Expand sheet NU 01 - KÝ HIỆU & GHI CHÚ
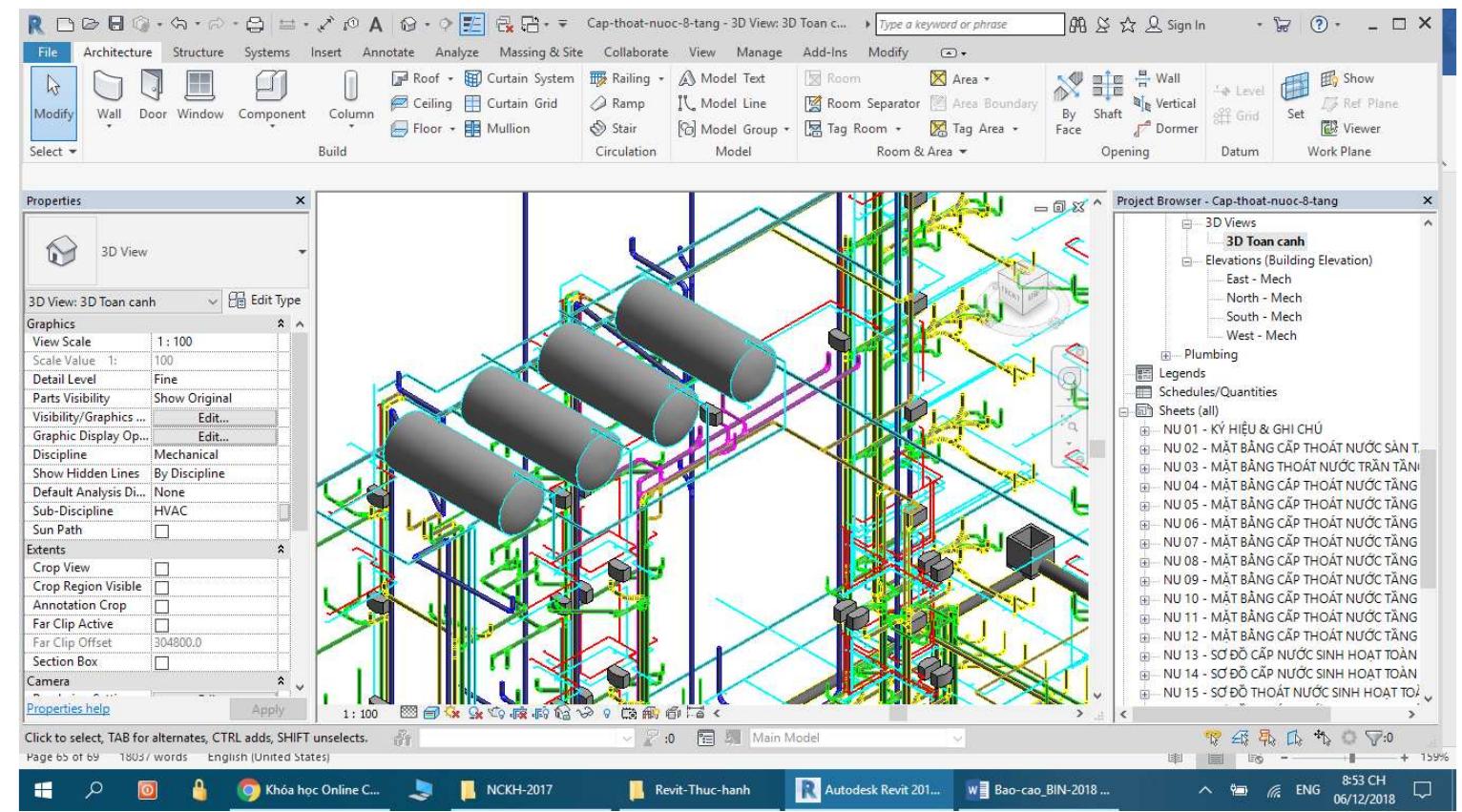The width and height of the screenshot is (1462, 812). (1144, 430)
